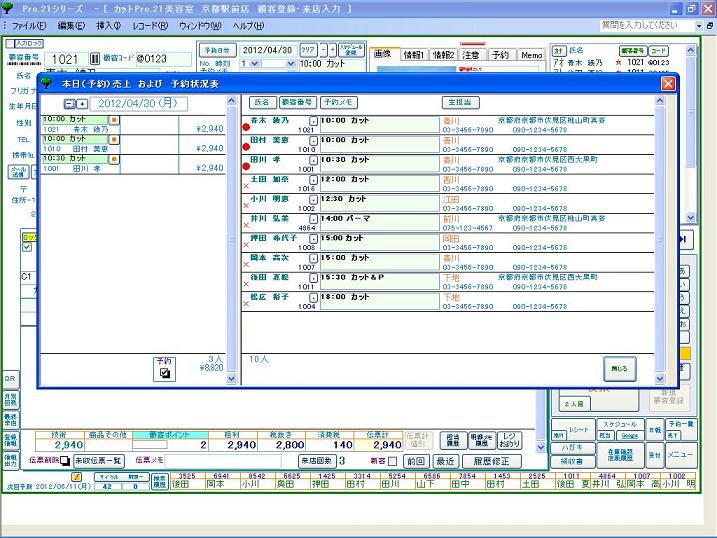Screen dimensions: 717x538
Task: Open the ファイル(F) menu
Action: pyautogui.click(x=29, y=26)
